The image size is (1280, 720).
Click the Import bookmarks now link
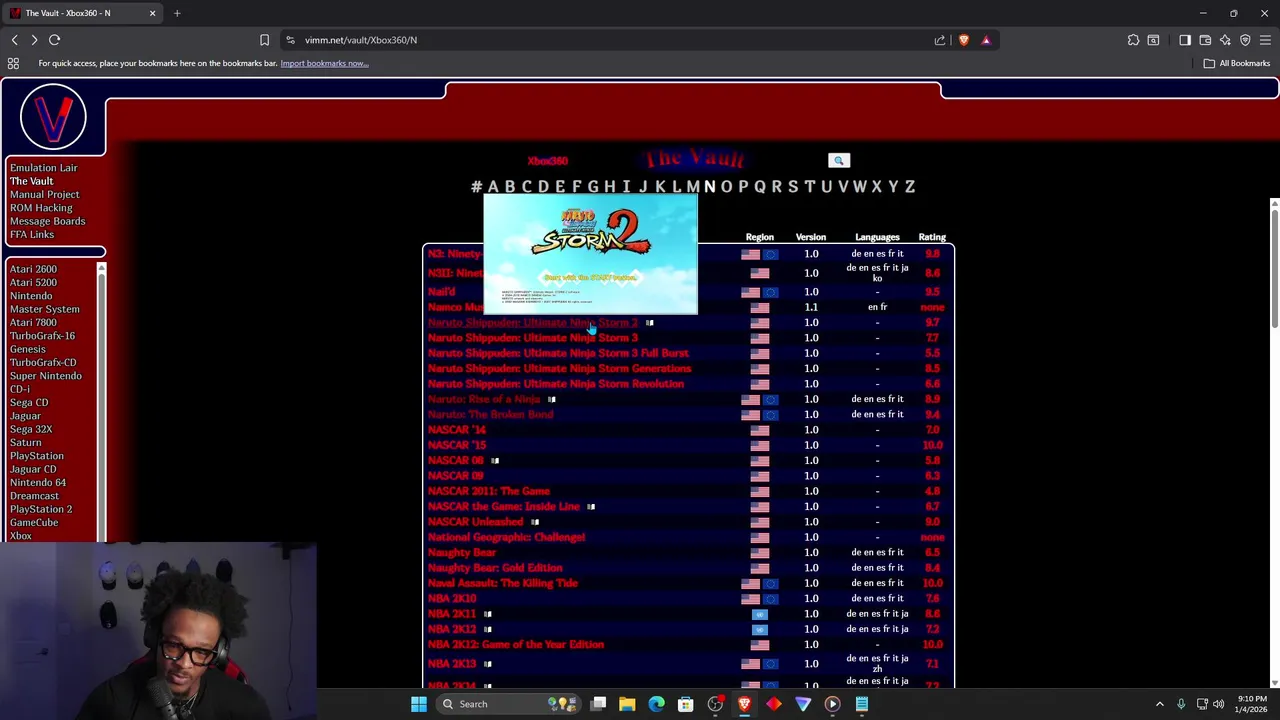[x=324, y=63]
